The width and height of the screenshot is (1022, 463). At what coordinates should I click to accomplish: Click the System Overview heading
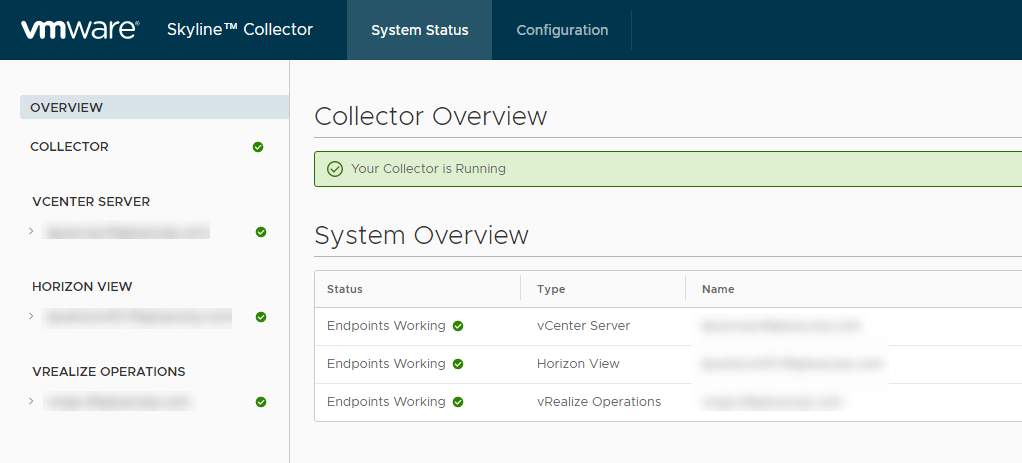pyautogui.click(x=421, y=235)
